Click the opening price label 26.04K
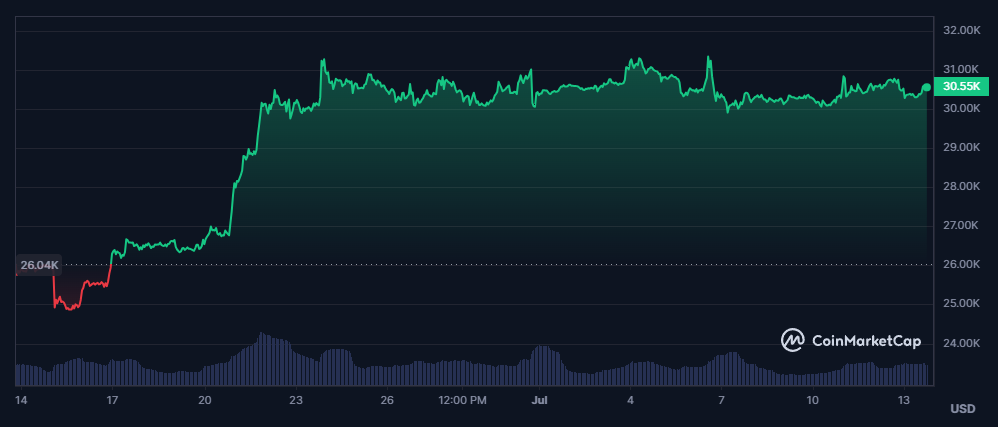This screenshot has width=998, height=427. [x=39, y=265]
